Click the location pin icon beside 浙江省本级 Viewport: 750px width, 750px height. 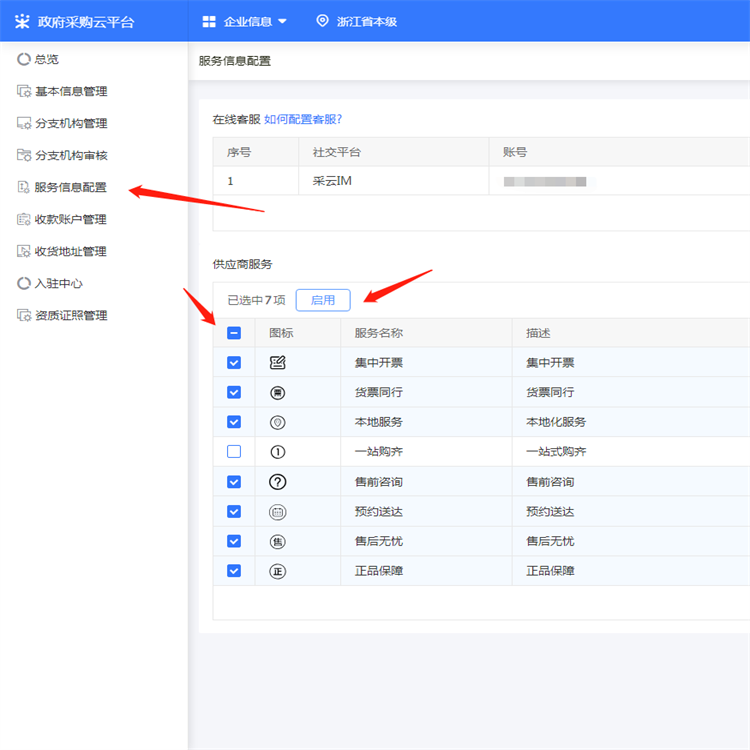pyautogui.click(x=322, y=21)
